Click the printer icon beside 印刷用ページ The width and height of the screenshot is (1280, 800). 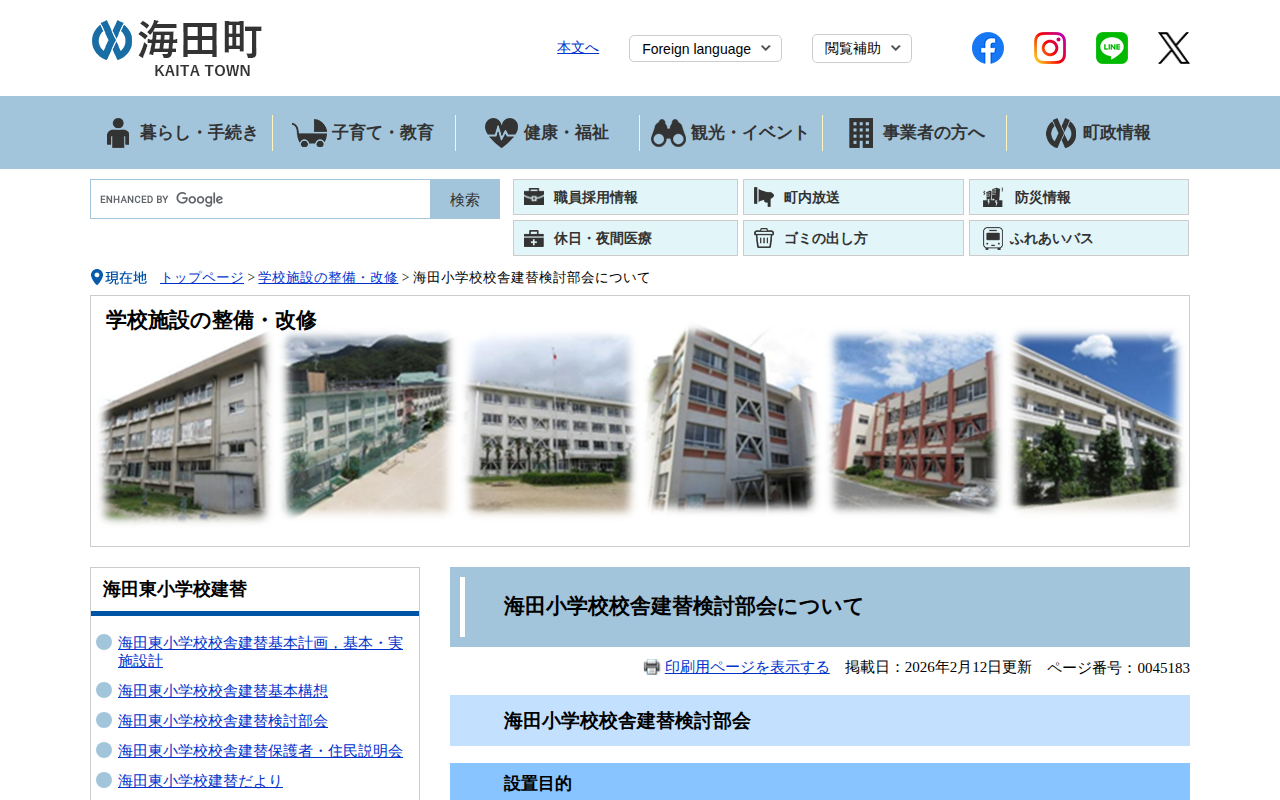pos(652,667)
